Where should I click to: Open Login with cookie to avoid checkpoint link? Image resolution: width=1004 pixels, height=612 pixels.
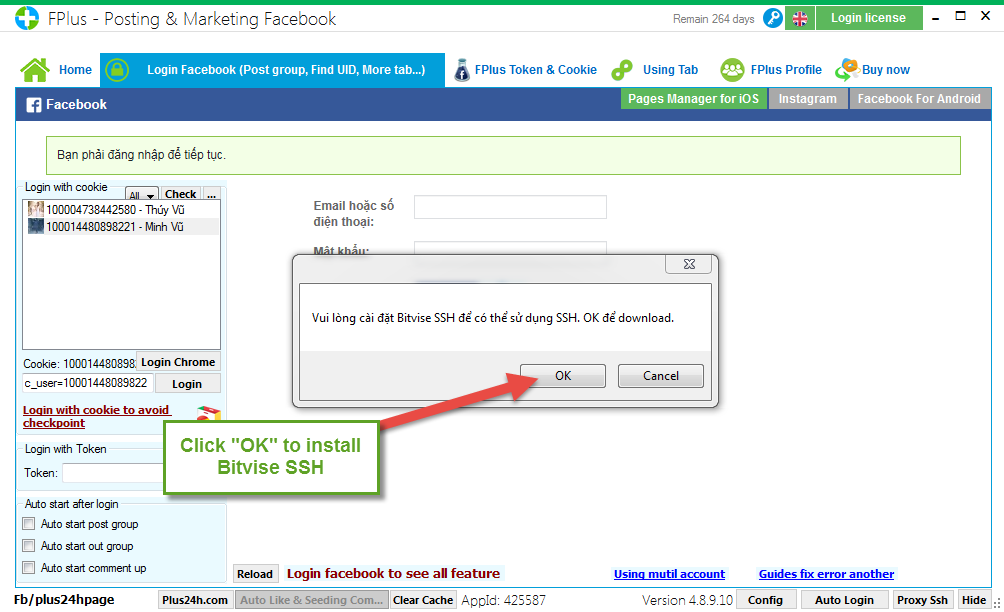tap(97, 416)
